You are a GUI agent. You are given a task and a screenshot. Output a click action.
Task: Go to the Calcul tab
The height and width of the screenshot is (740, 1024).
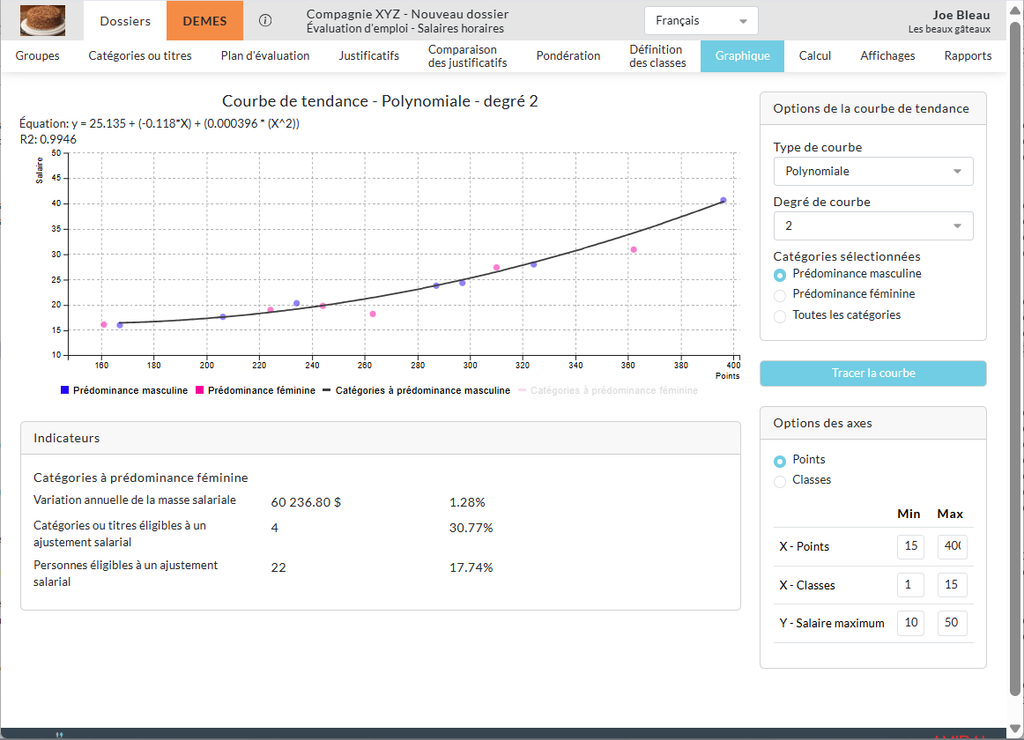coord(815,56)
